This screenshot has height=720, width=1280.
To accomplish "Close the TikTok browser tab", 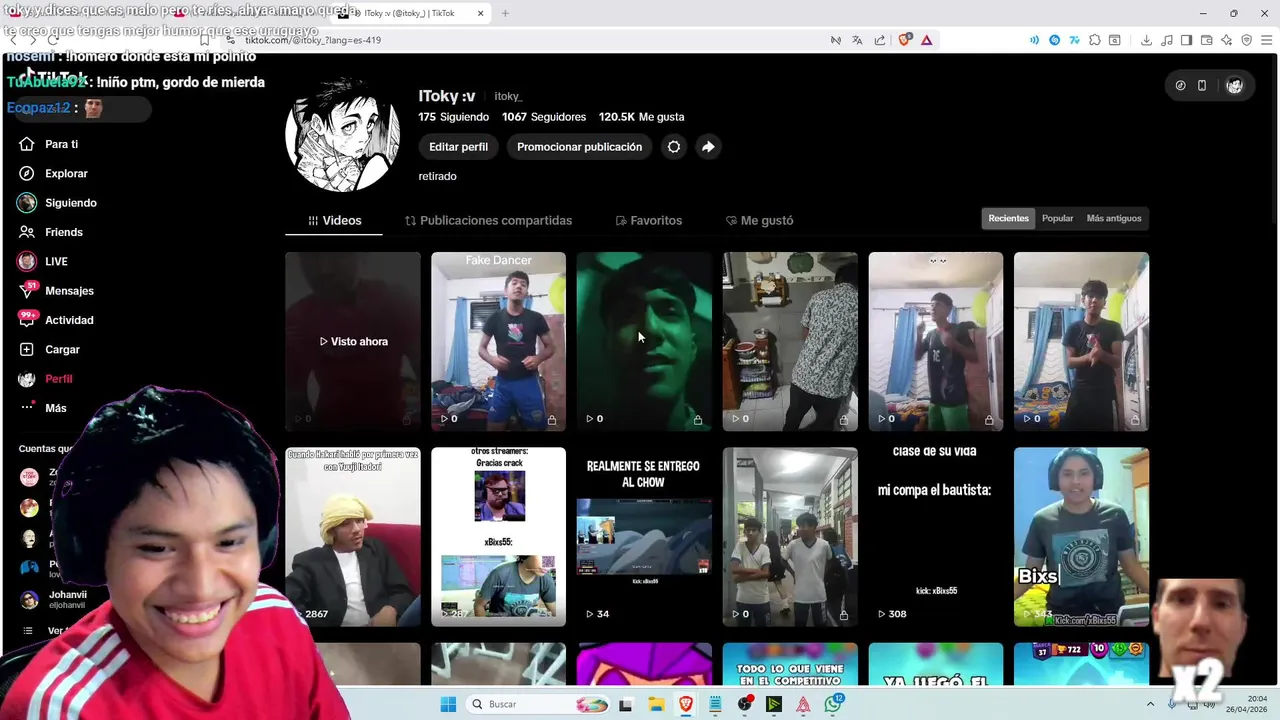I will coord(481,13).
